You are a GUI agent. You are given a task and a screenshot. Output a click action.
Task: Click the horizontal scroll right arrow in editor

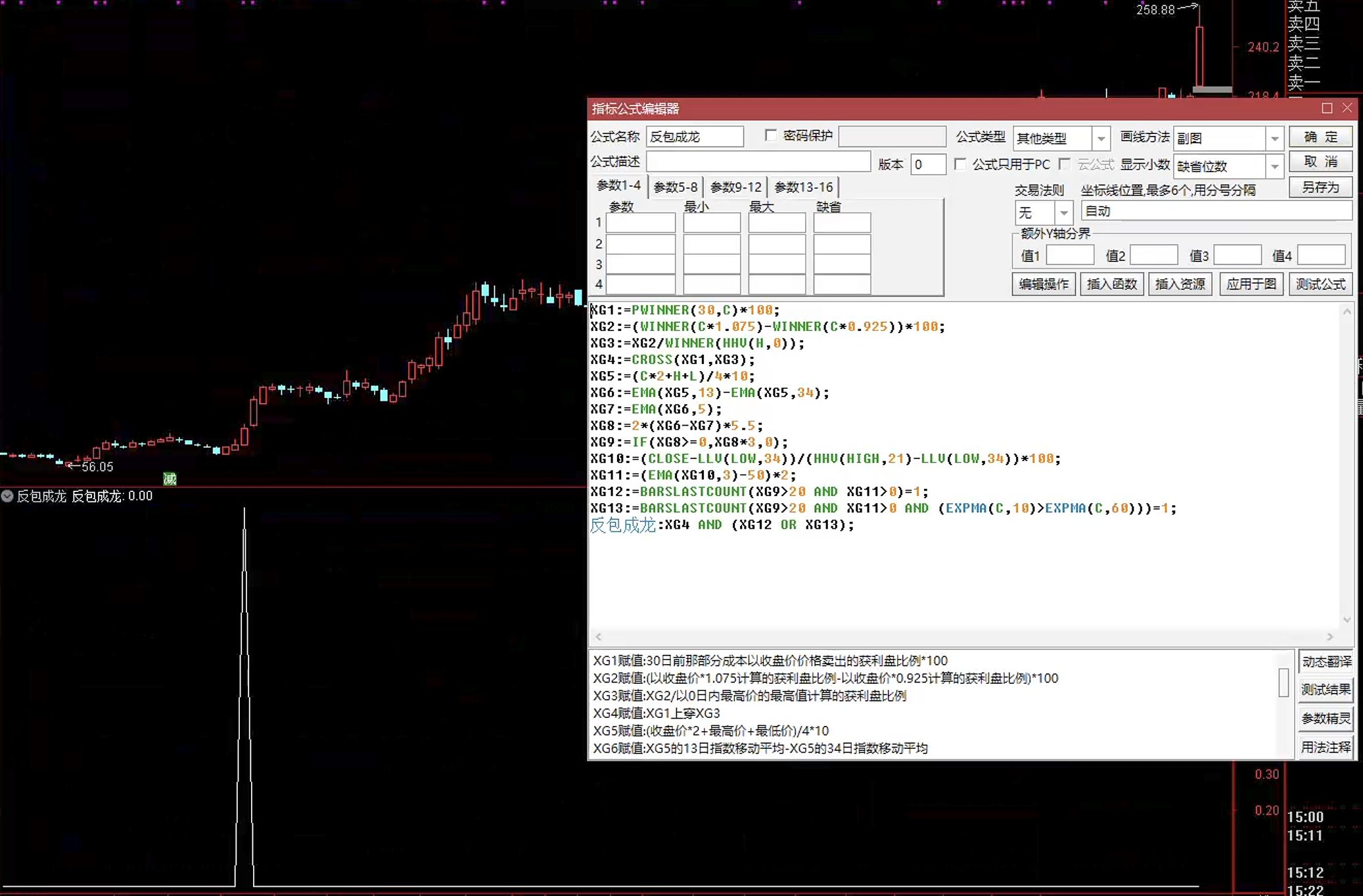1330,637
